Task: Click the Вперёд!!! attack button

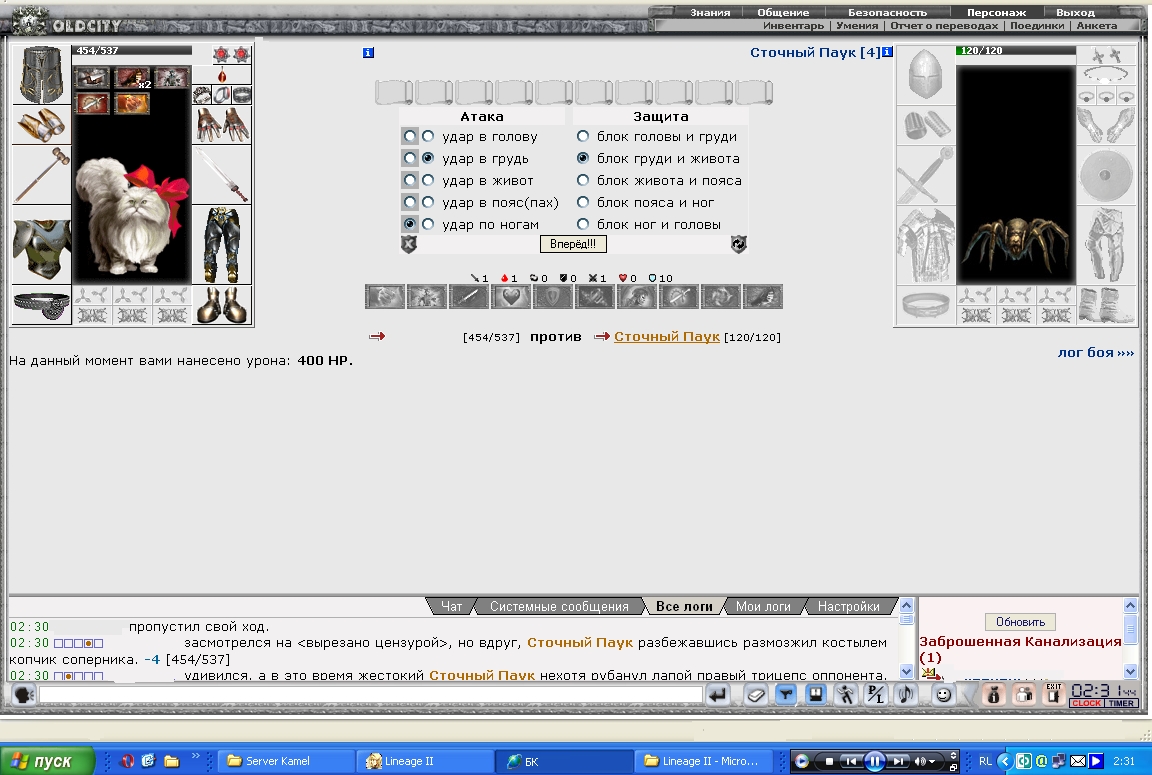Action: pyautogui.click(x=573, y=244)
